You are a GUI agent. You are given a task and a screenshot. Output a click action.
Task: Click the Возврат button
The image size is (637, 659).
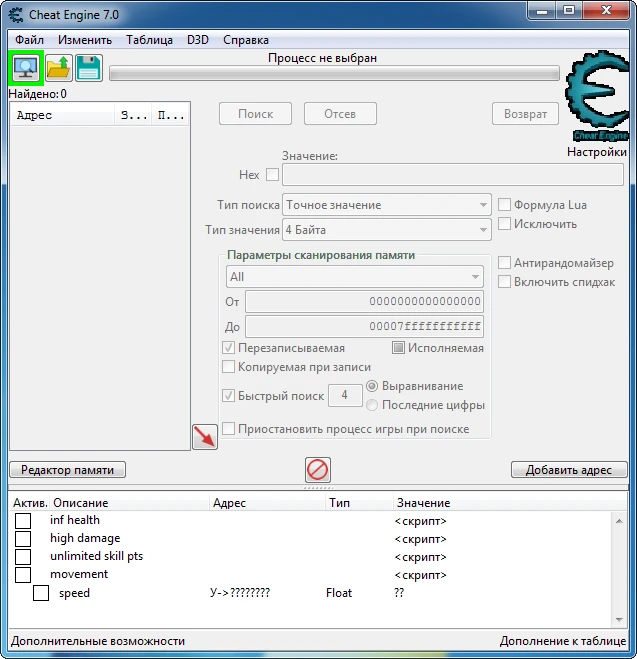tap(525, 113)
